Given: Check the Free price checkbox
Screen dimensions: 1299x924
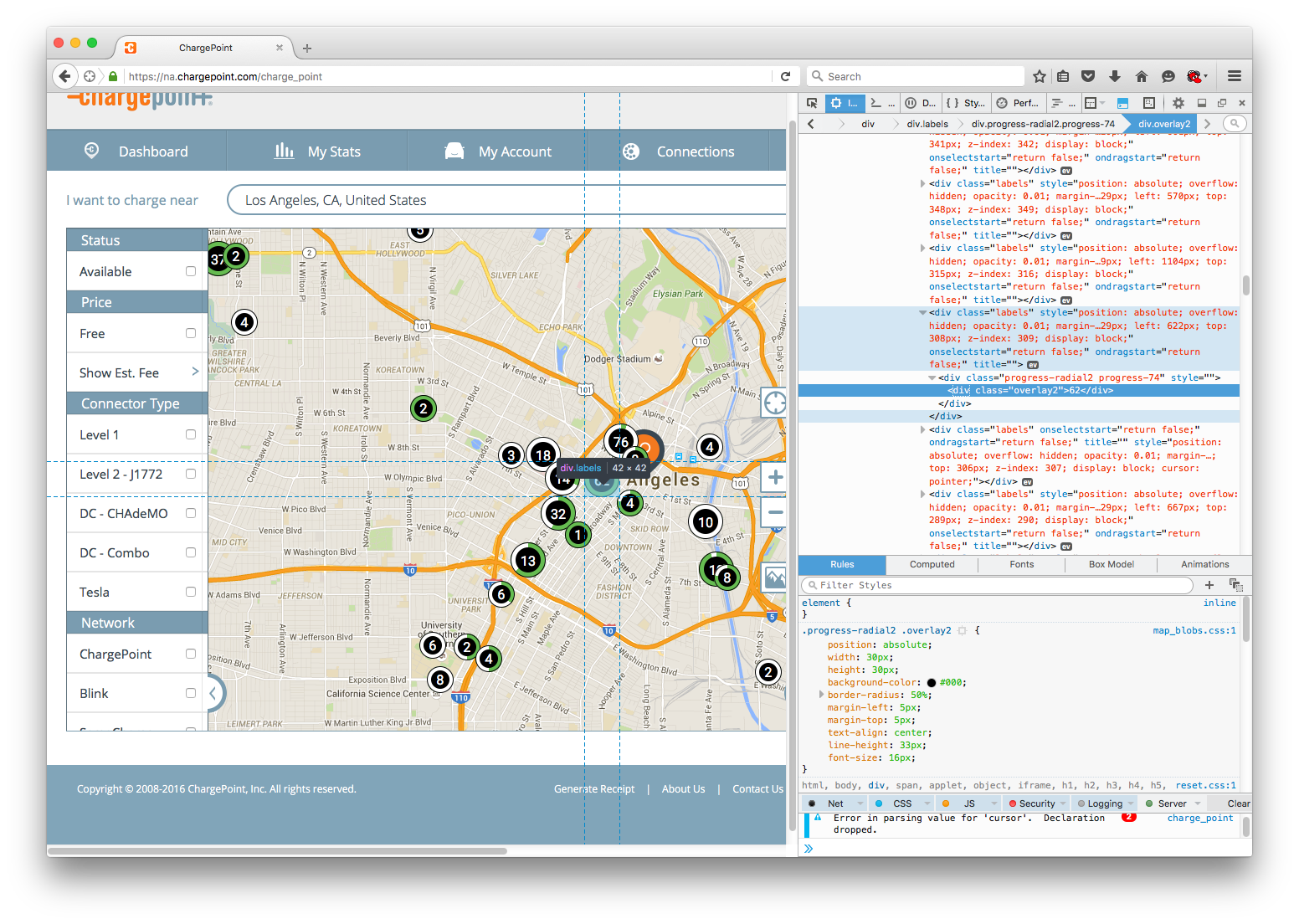Looking at the screenshot, I should [x=191, y=333].
